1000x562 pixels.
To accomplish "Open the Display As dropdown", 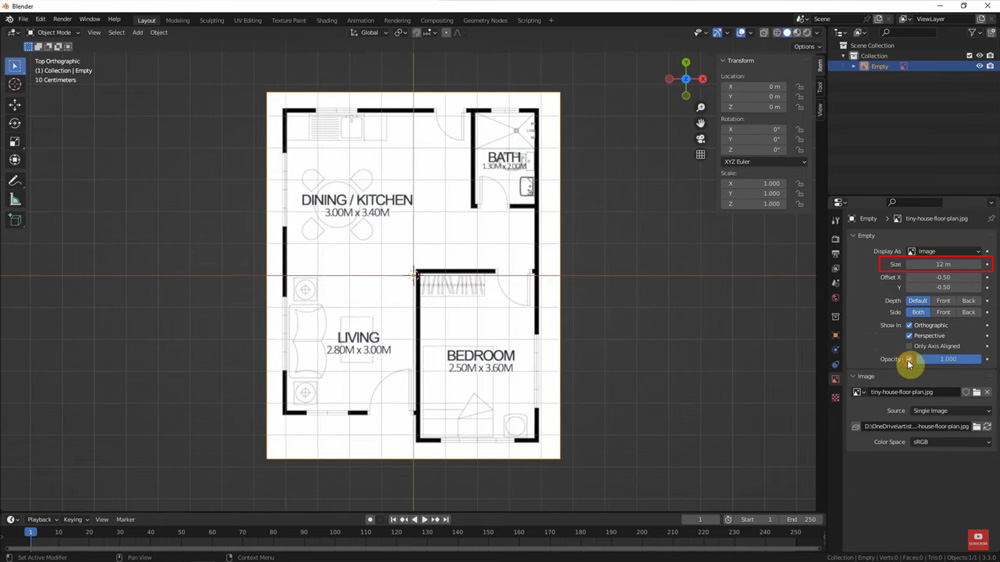I will point(943,251).
